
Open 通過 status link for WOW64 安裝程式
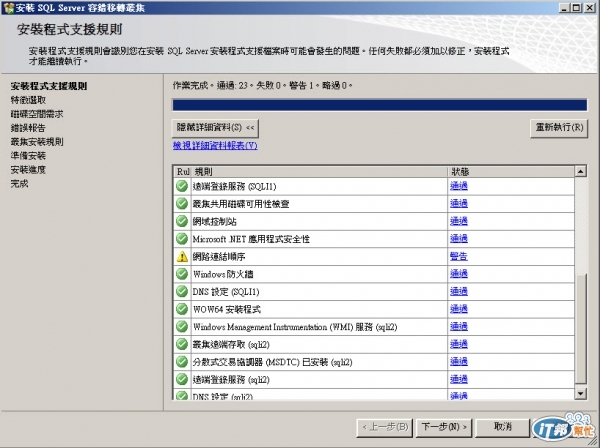(x=459, y=309)
